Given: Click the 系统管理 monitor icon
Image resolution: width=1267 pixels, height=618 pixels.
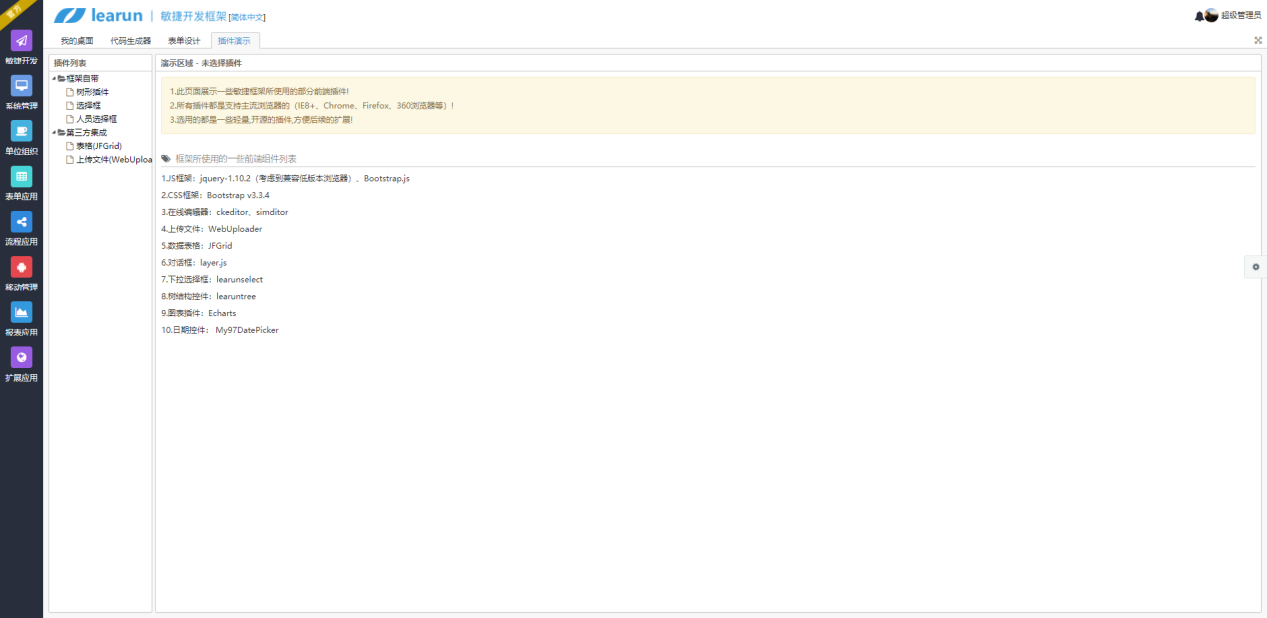Looking at the screenshot, I should [21, 86].
